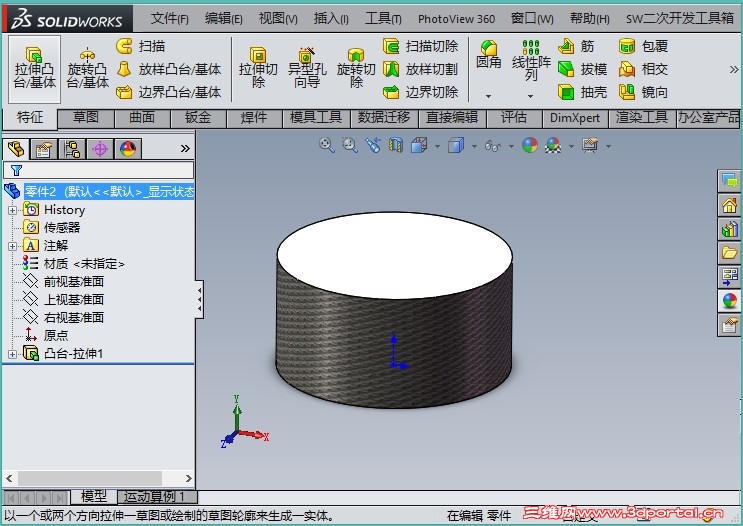This screenshot has height=526, width=743.
Task: Expand the 凸台-拉伸1 feature node
Action: (x=13, y=354)
